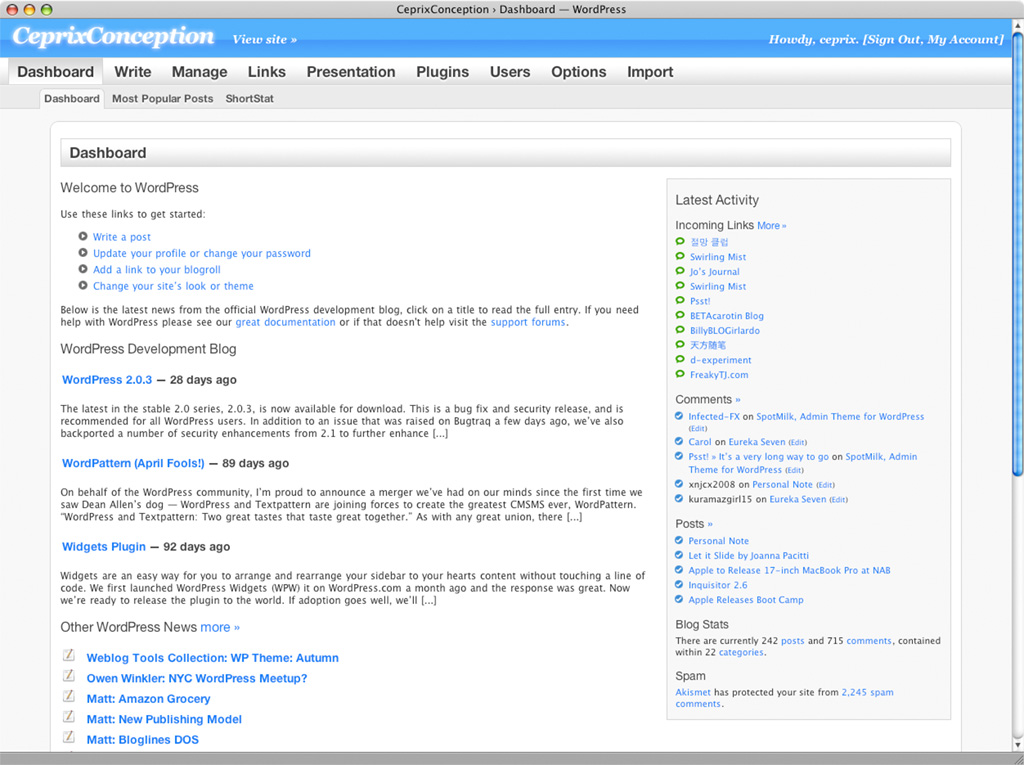Click the 2,245 spam comments link
The height and width of the screenshot is (765, 1024).
click(x=784, y=698)
